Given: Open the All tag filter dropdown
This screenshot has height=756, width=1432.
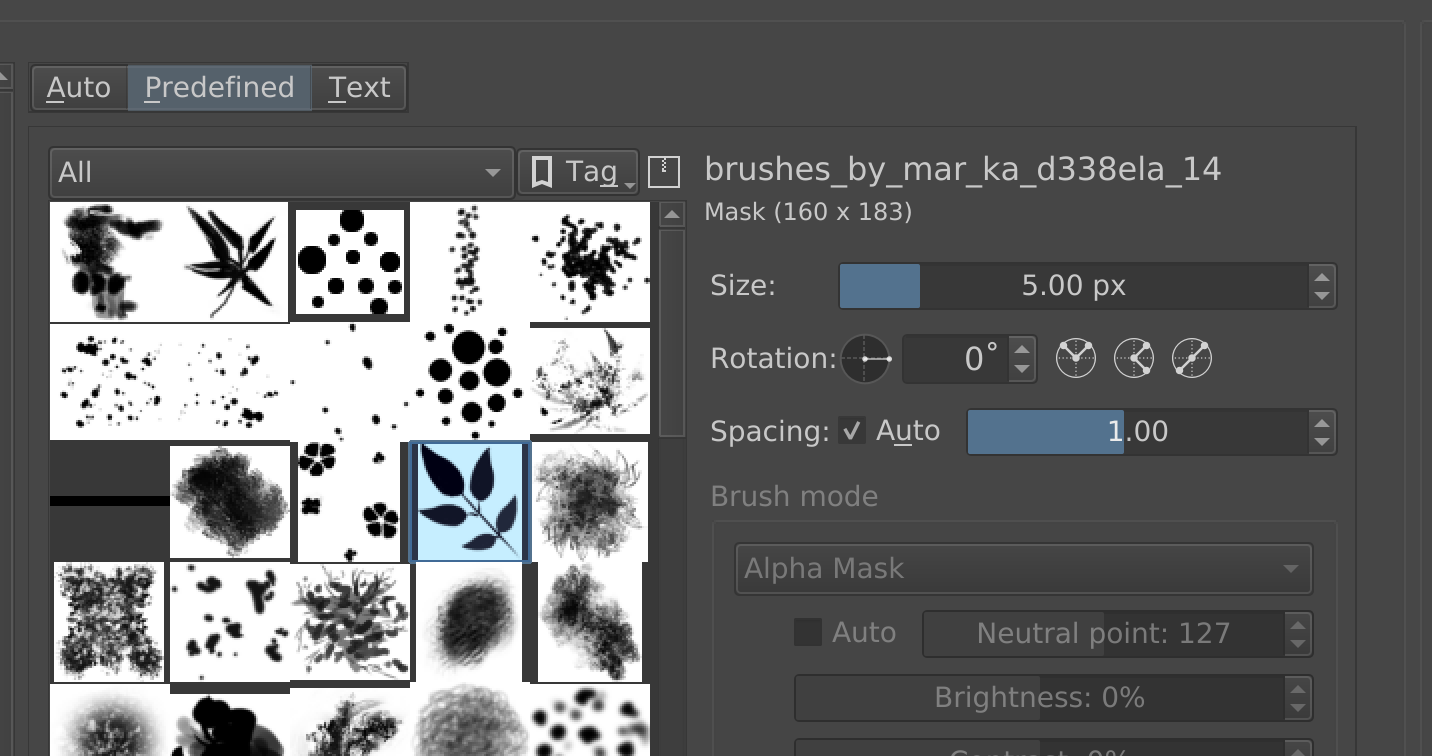Looking at the screenshot, I should tap(281, 172).
